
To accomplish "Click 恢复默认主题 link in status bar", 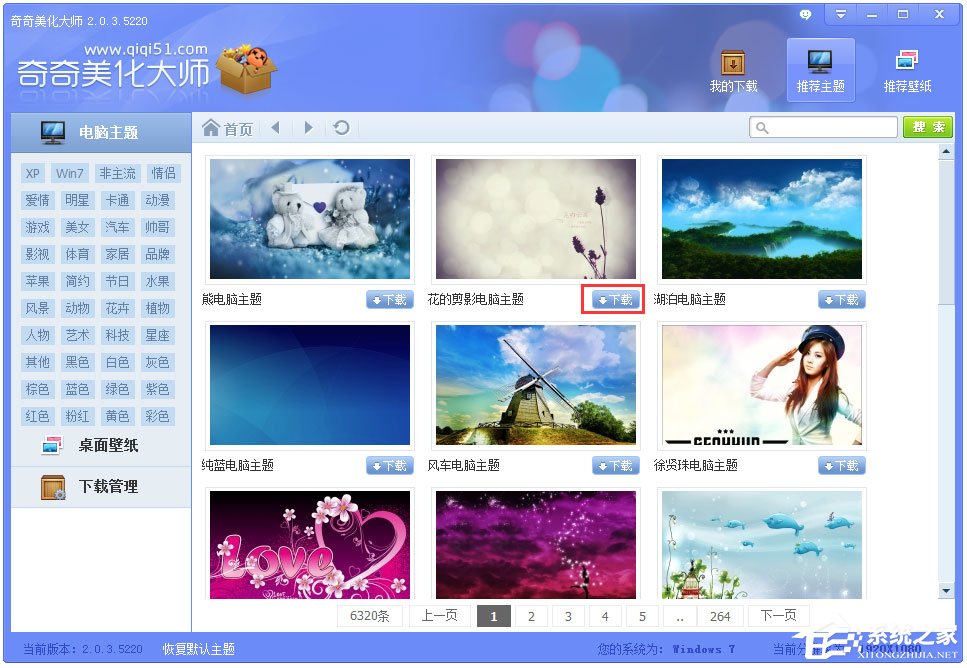I will [199, 649].
